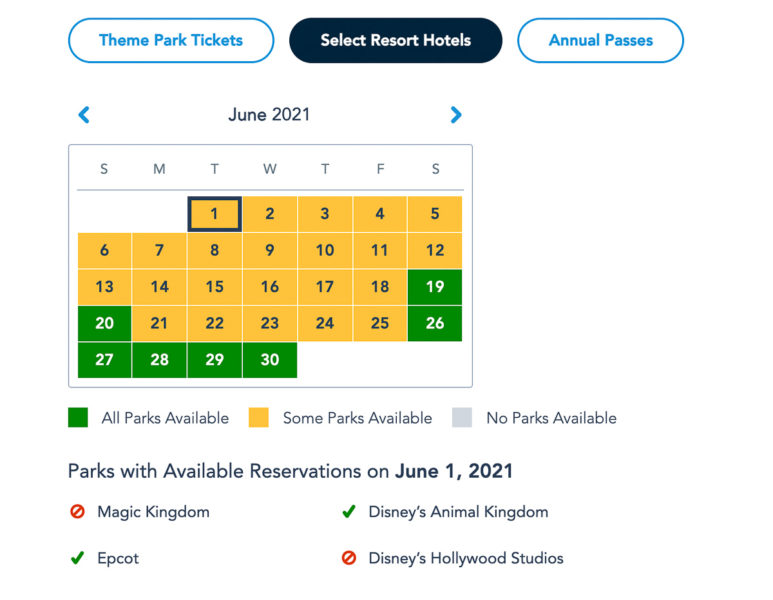Select the Select Resort Hotels tab
The height and width of the screenshot is (600, 773).
tap(396, 40)
